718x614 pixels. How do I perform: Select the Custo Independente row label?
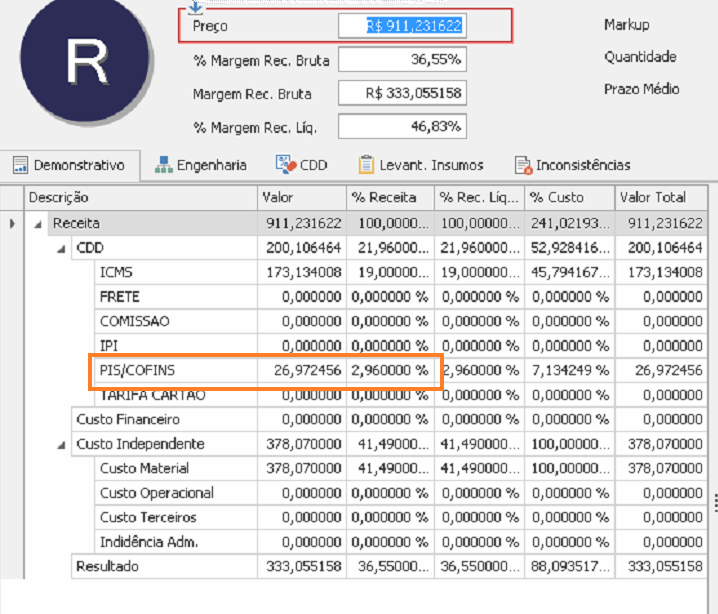pyautogui.click(x=140, y=444)
